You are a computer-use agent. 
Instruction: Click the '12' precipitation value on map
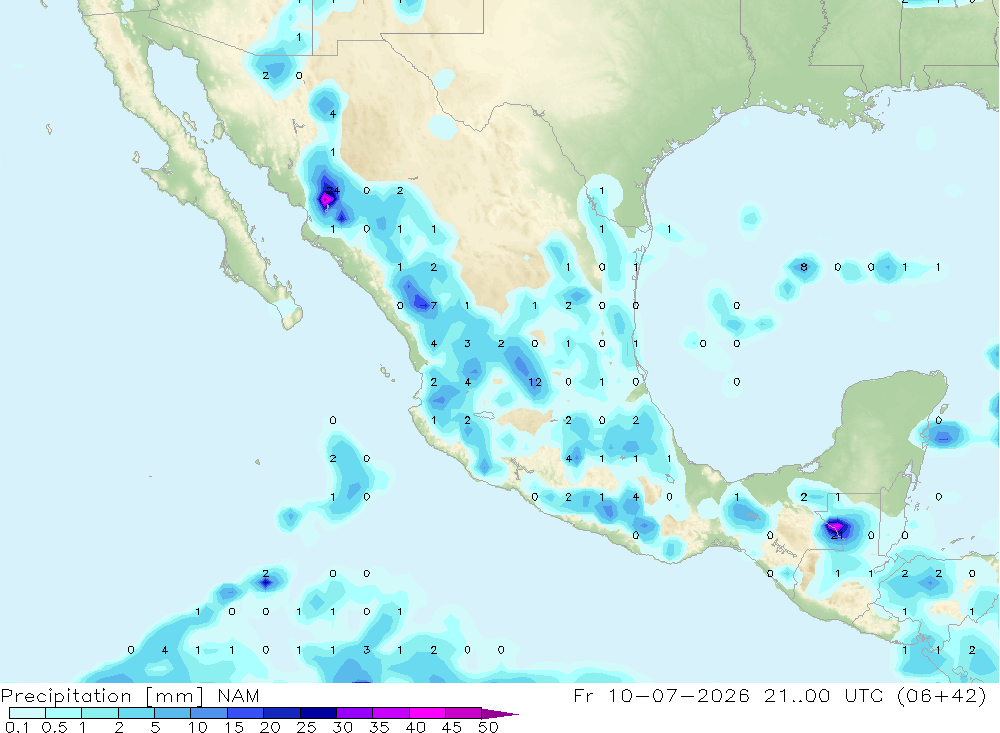pyautogui.click(x=535, y=381)
